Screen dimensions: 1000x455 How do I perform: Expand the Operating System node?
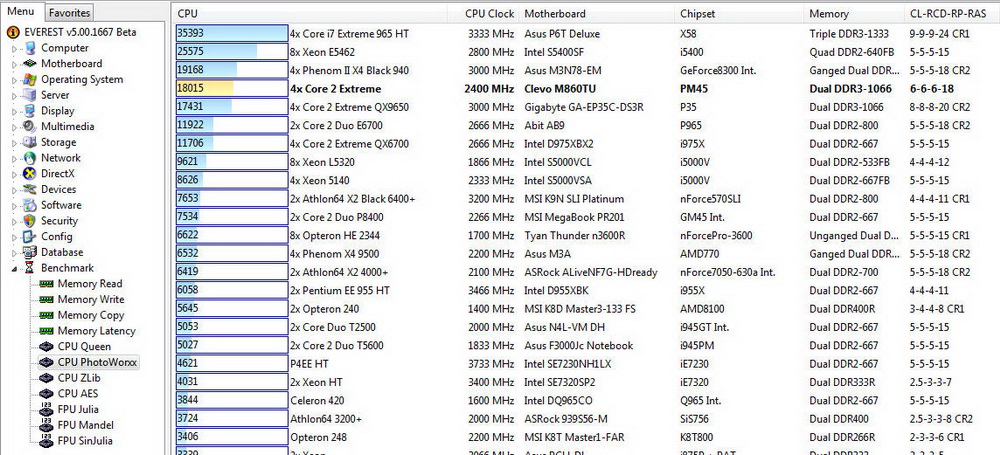pyautogui.click(x=14, y=80)
